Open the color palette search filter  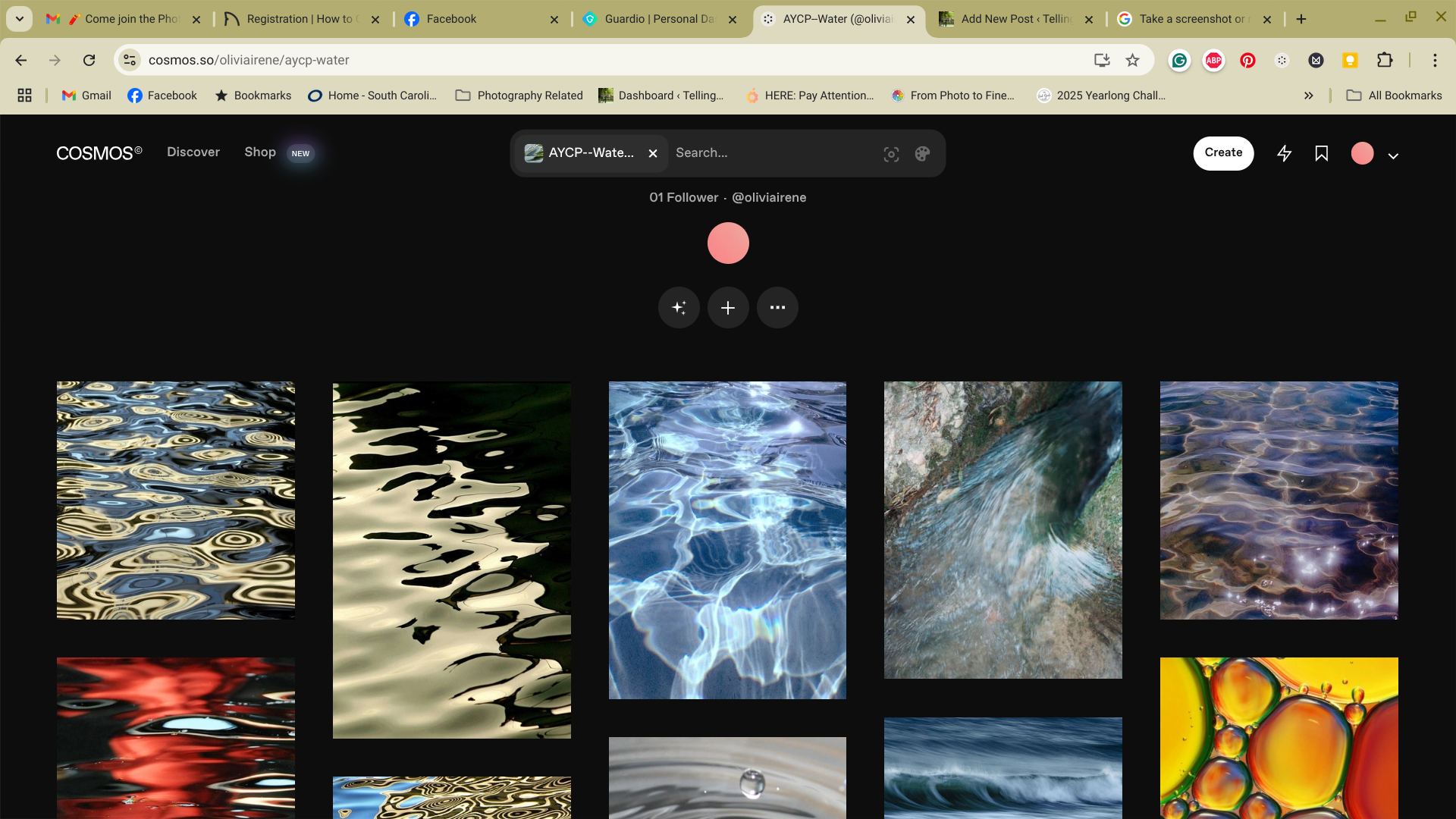point(922,154)
